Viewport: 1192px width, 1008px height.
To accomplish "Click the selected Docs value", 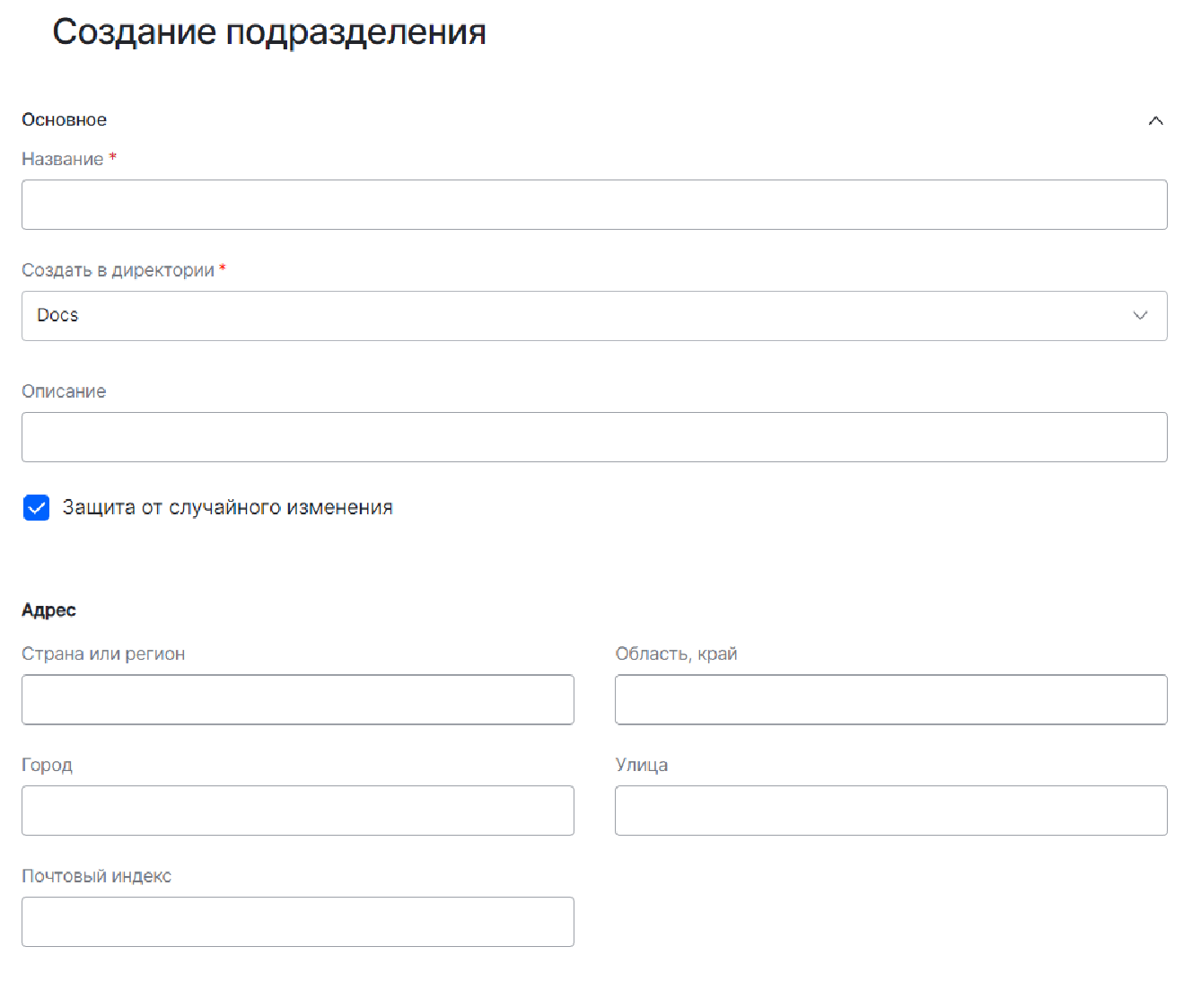I will (57, 316).
